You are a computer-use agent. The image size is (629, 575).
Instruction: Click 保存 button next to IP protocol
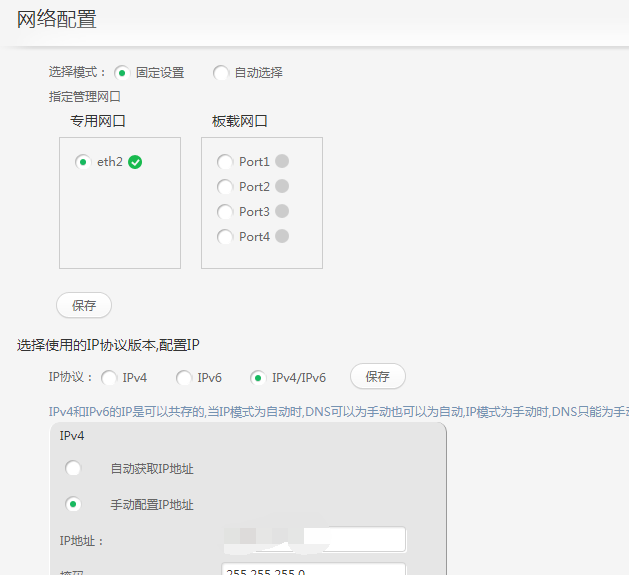pyautogui.click(x=378, y=376)
